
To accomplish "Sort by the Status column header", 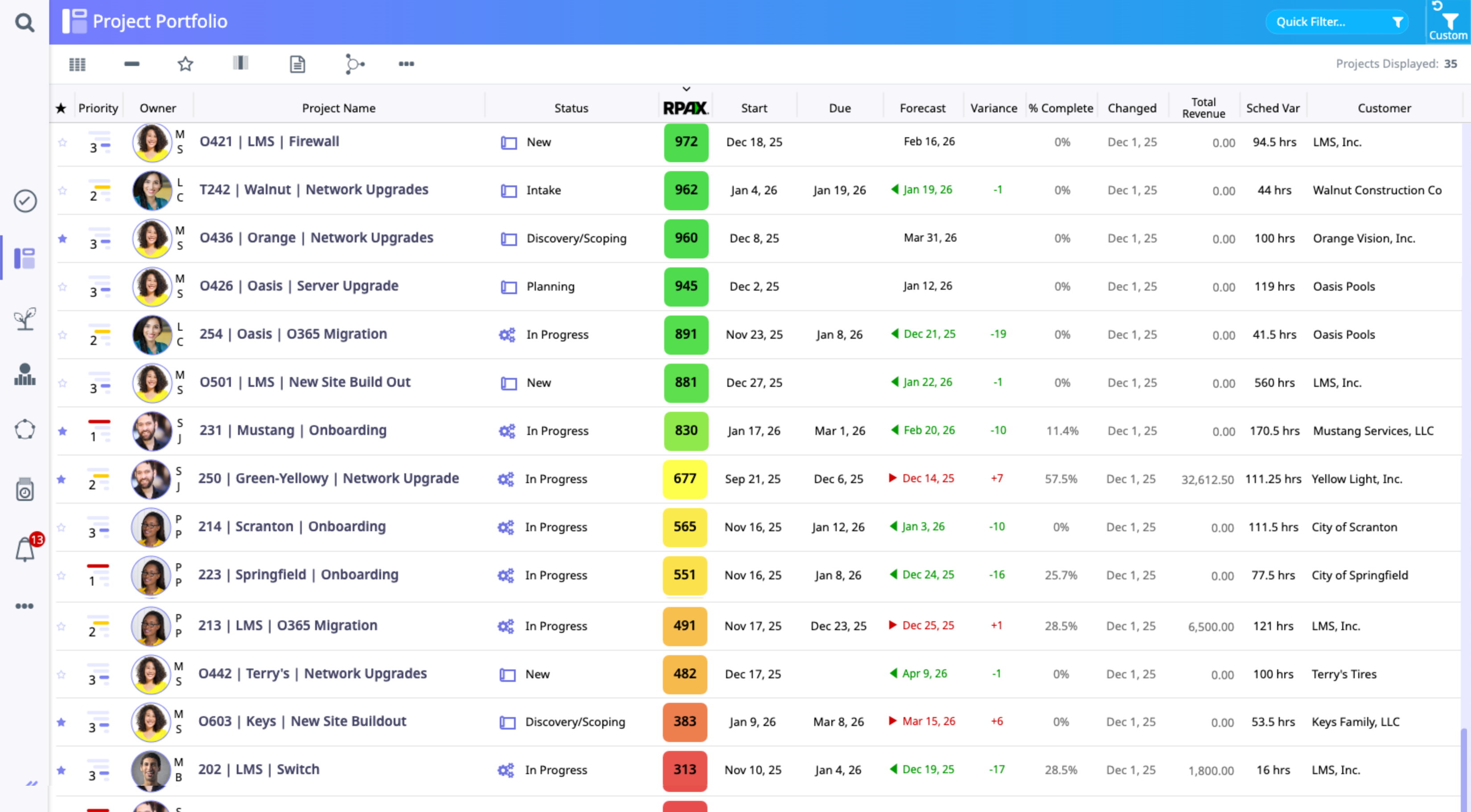I will 571,108.
